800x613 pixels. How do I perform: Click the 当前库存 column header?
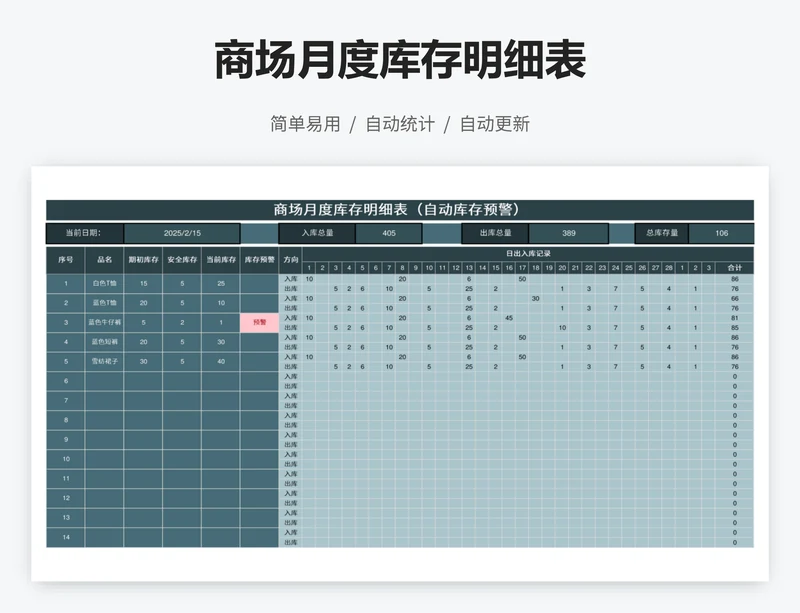(x=221, y=260)
